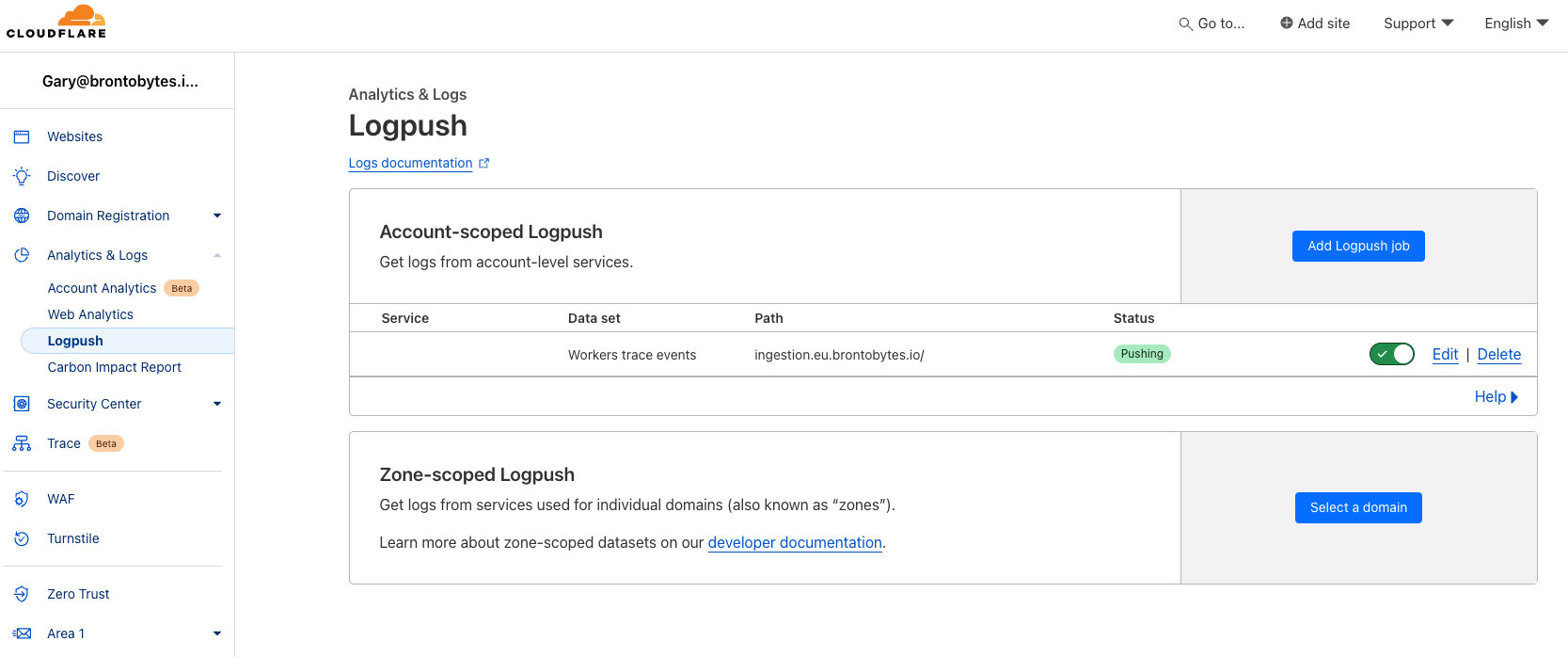The image size is (1568, 657).
Task: Disable the Workers trace events Logpush job toggle
Action: pyautogui.click(x=1391, y=354)
